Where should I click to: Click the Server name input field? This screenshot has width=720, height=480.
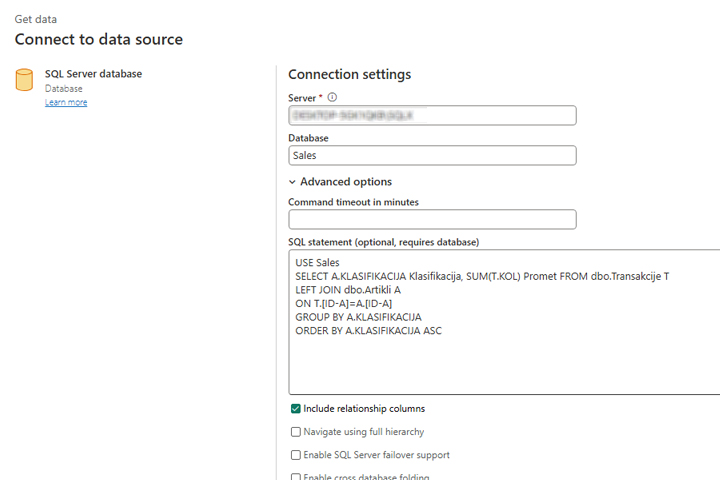tap(432, 115)
